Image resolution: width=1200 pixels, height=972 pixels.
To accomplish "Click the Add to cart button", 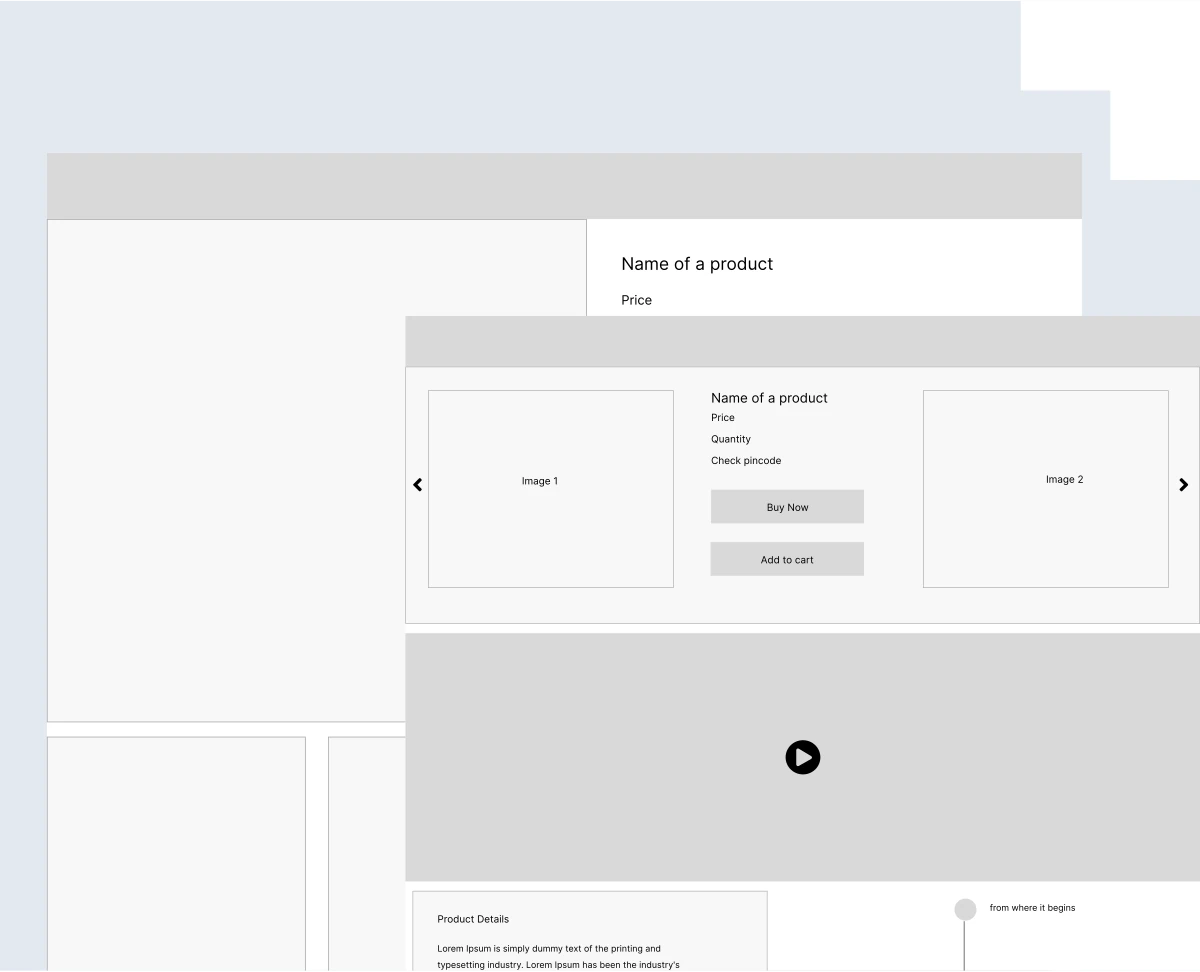I will [x=787, y=560].
